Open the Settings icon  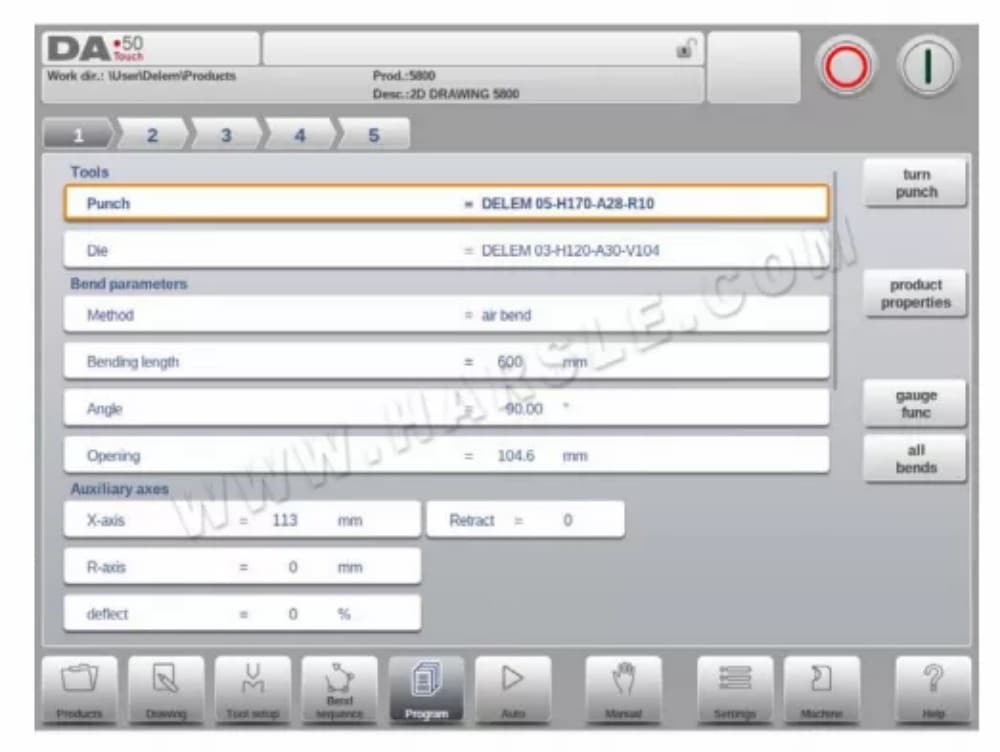pyautogui.click(x=735, y=690)
